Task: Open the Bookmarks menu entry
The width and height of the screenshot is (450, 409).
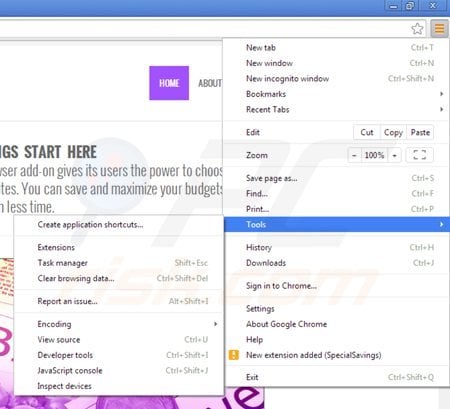Action: pos(337,94)
